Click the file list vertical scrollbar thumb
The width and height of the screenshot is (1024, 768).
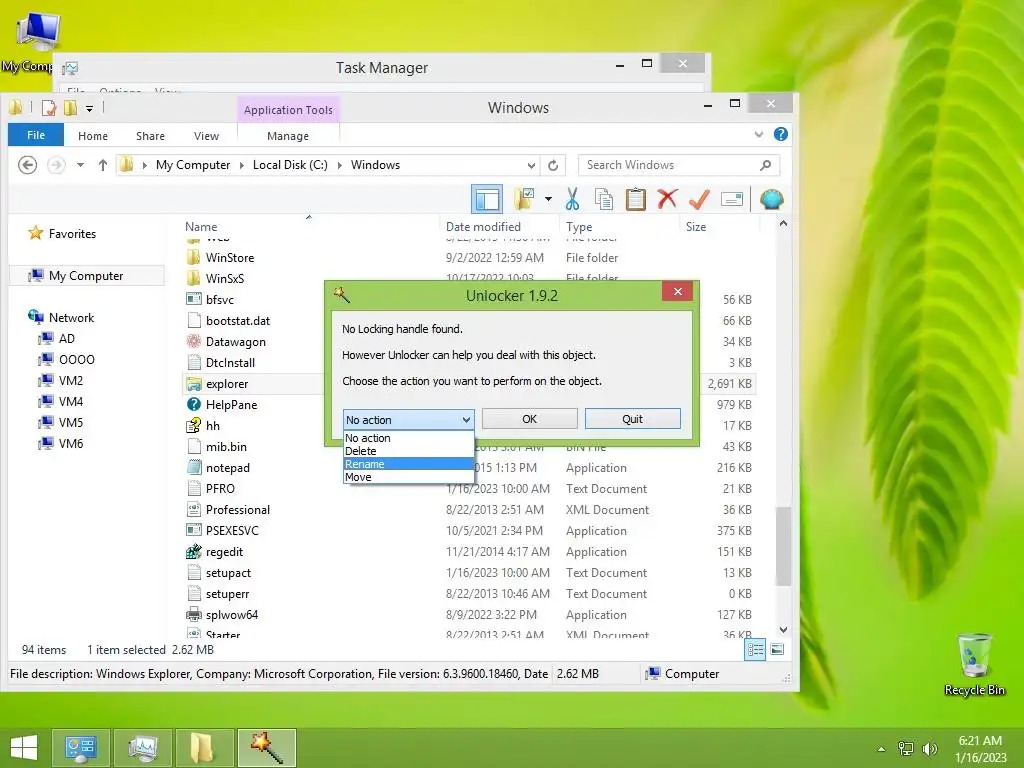(783, 546)
